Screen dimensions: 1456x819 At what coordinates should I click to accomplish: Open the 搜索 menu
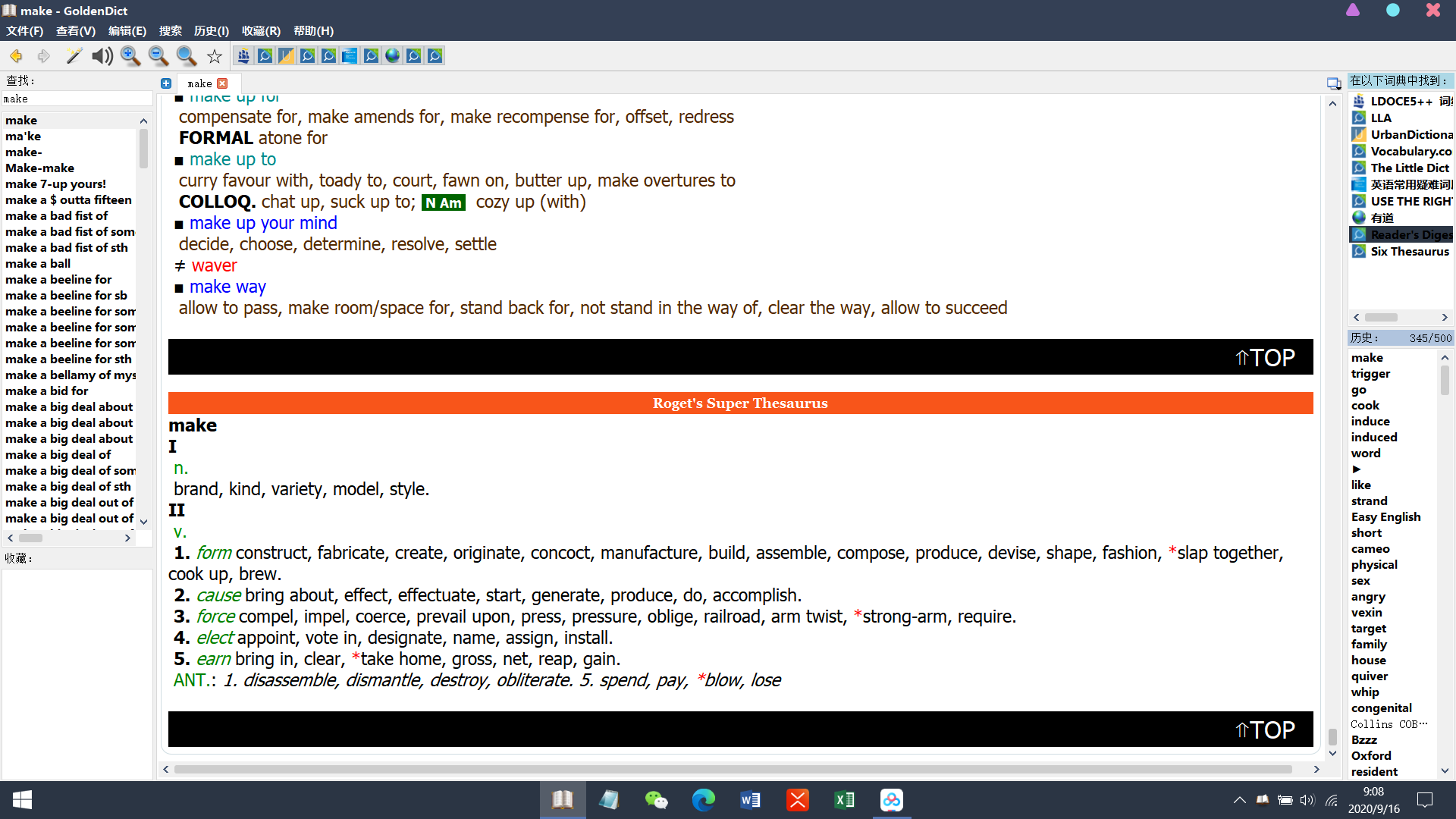[x=171, y=30]
